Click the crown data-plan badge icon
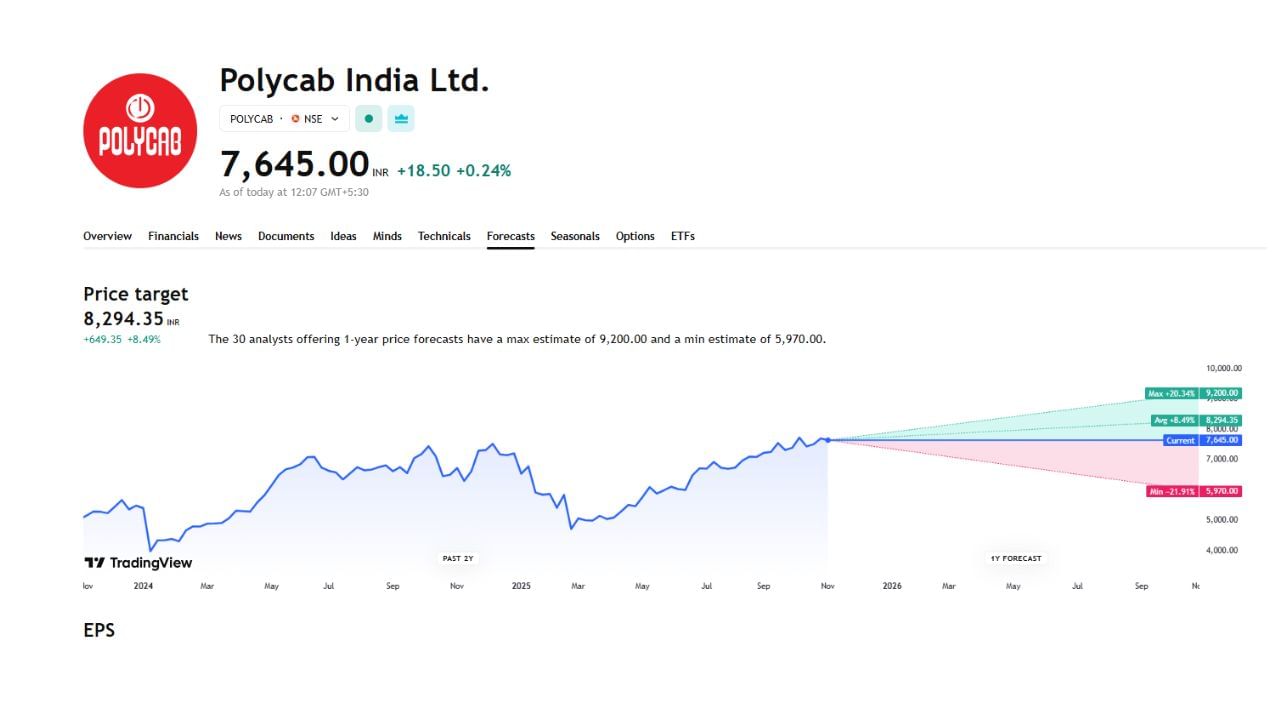1280x720 pixels. (401, 119)
